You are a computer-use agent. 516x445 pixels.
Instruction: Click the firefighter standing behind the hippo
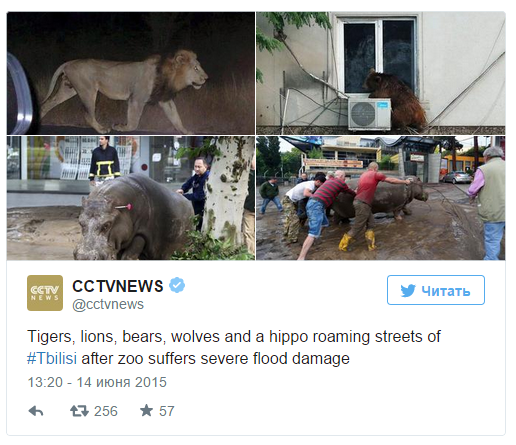(105, 159)
